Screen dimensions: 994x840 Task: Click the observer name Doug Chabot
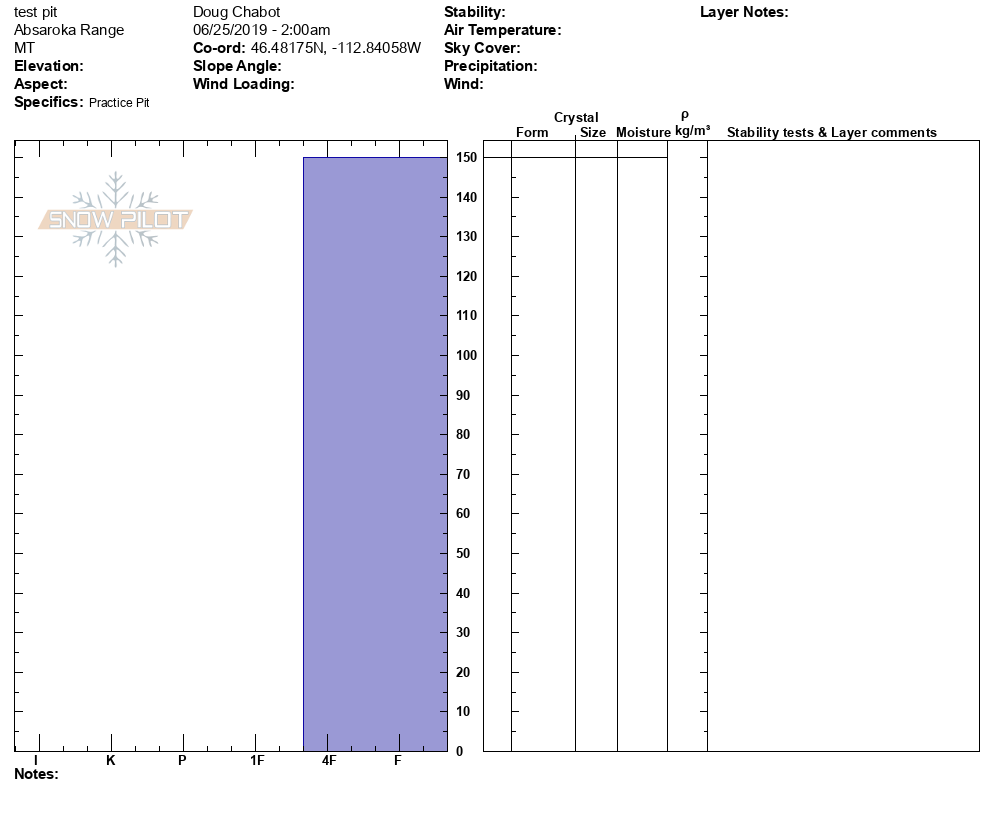[x=236, y=12]
